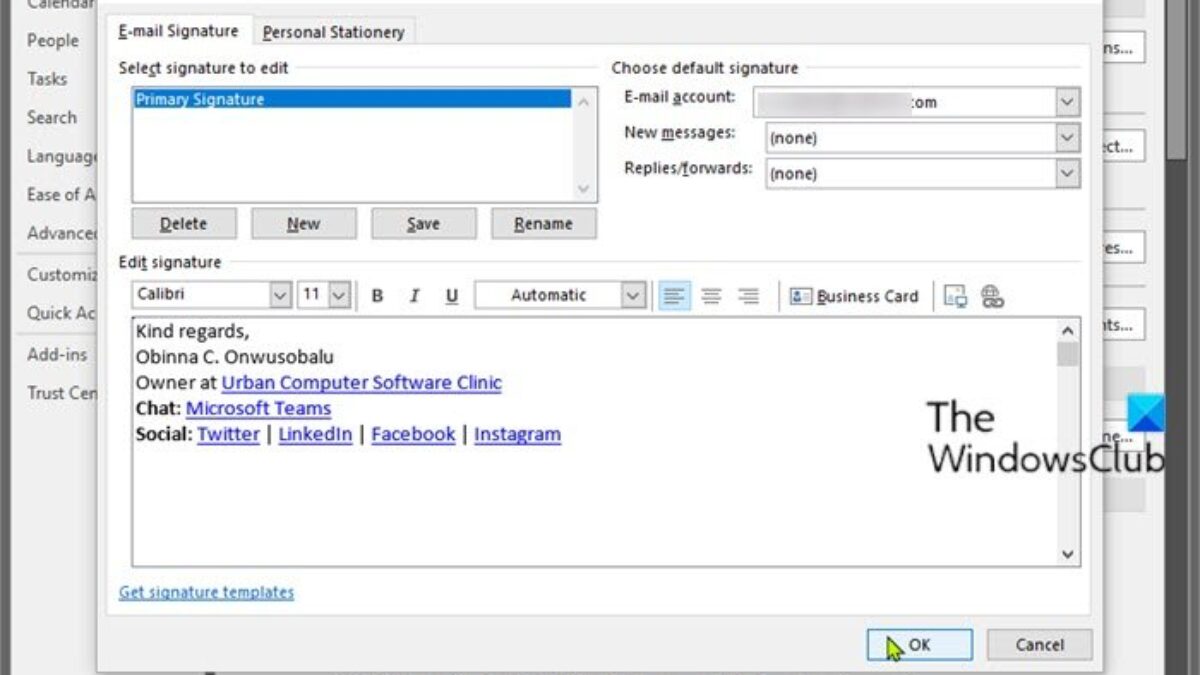Click the signature list scroll down arrow
The height and width of the screenshot is (675, 1200).
pos(585,189)
